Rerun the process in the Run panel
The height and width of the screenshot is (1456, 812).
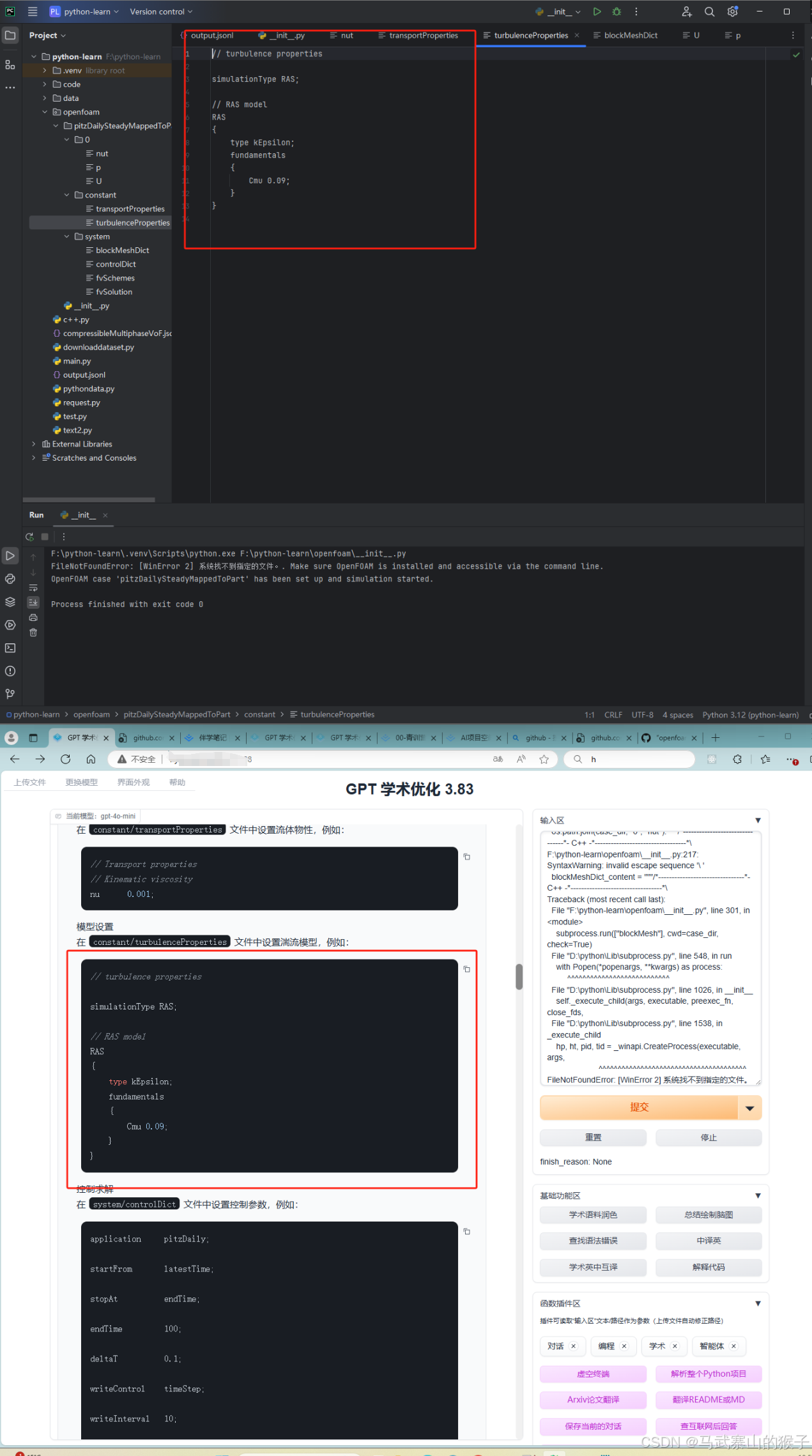click(29, 537)
